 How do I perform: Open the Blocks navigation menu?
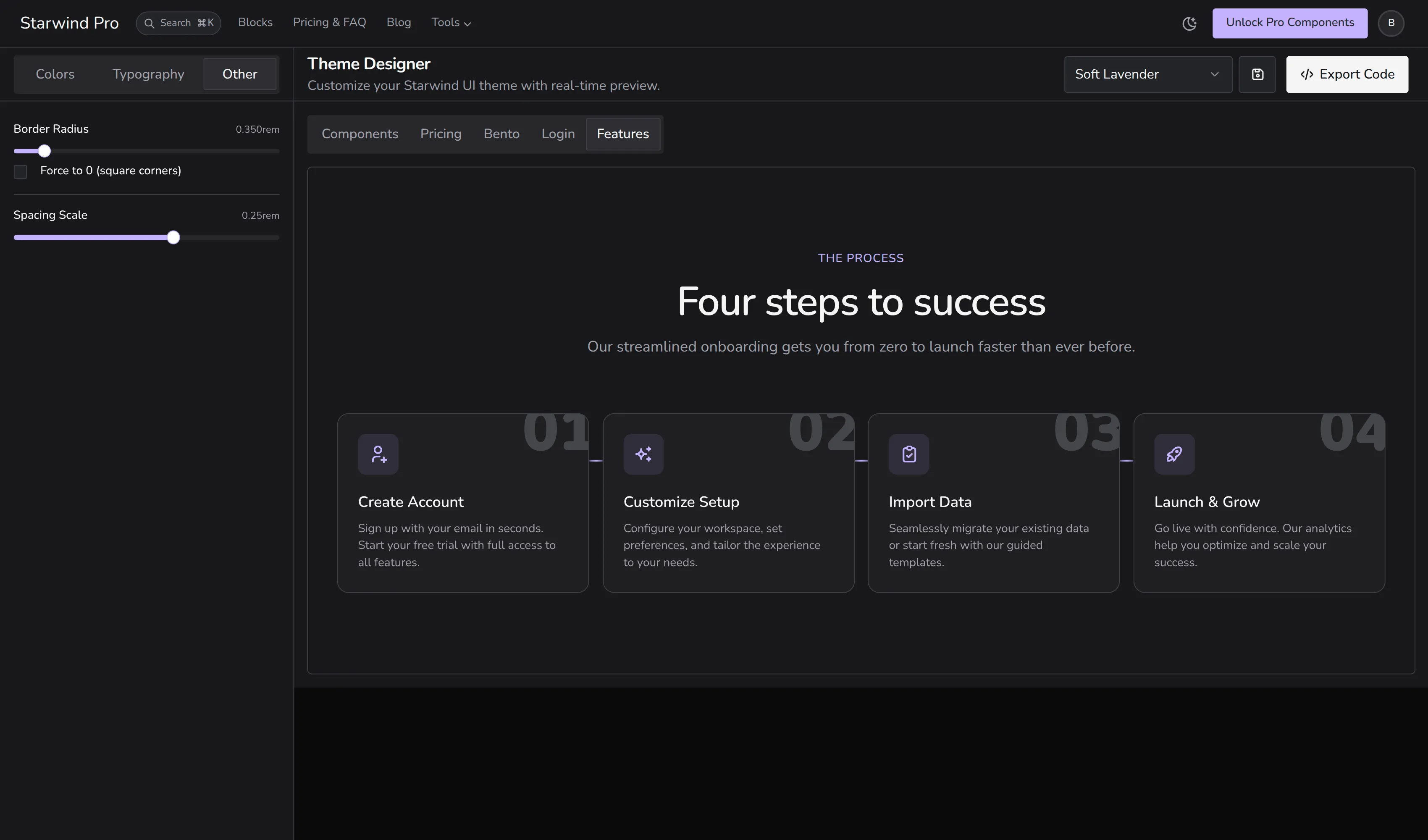(x=255, y=23)
